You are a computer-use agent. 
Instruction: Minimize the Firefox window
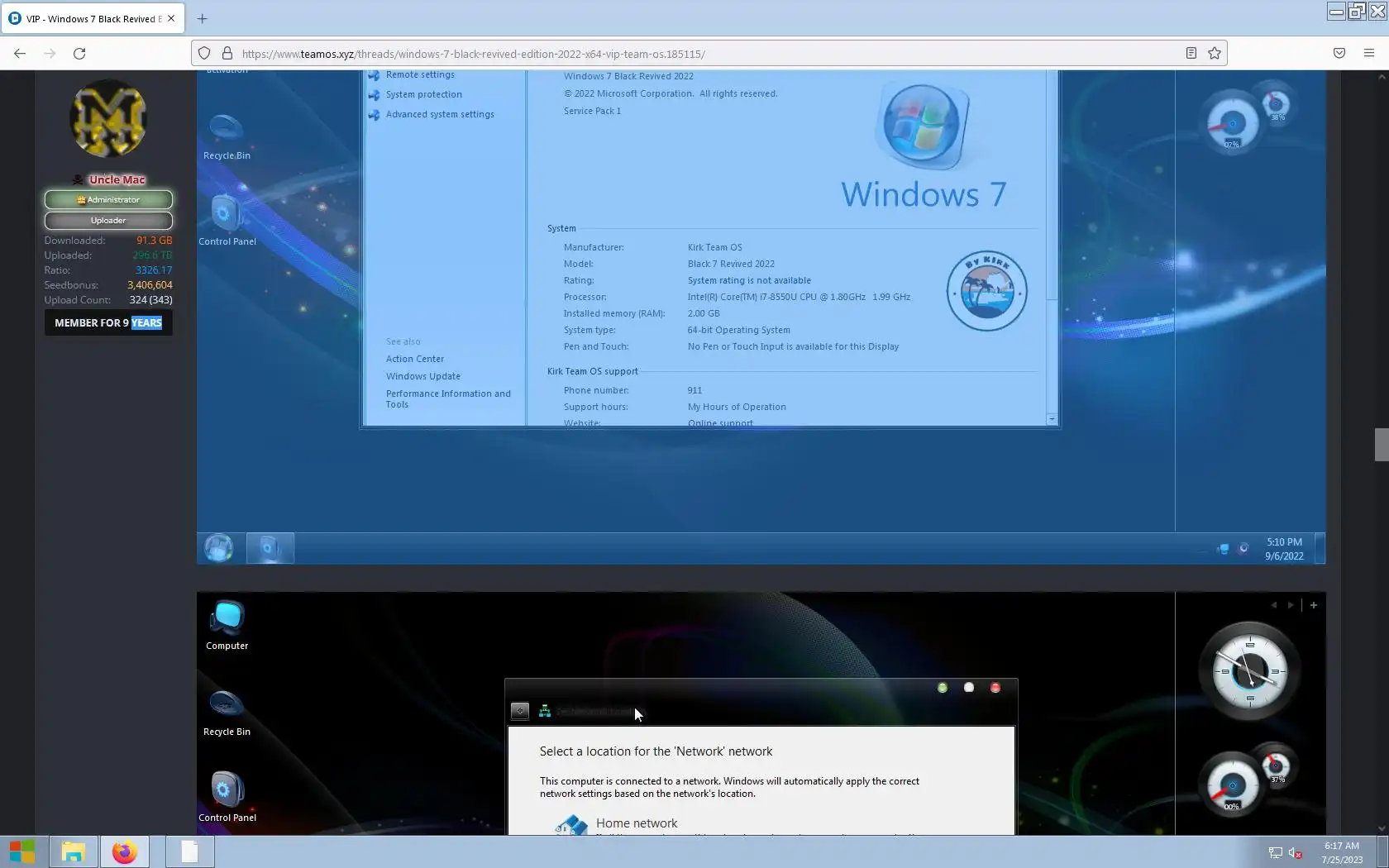tap(1336, 11)
